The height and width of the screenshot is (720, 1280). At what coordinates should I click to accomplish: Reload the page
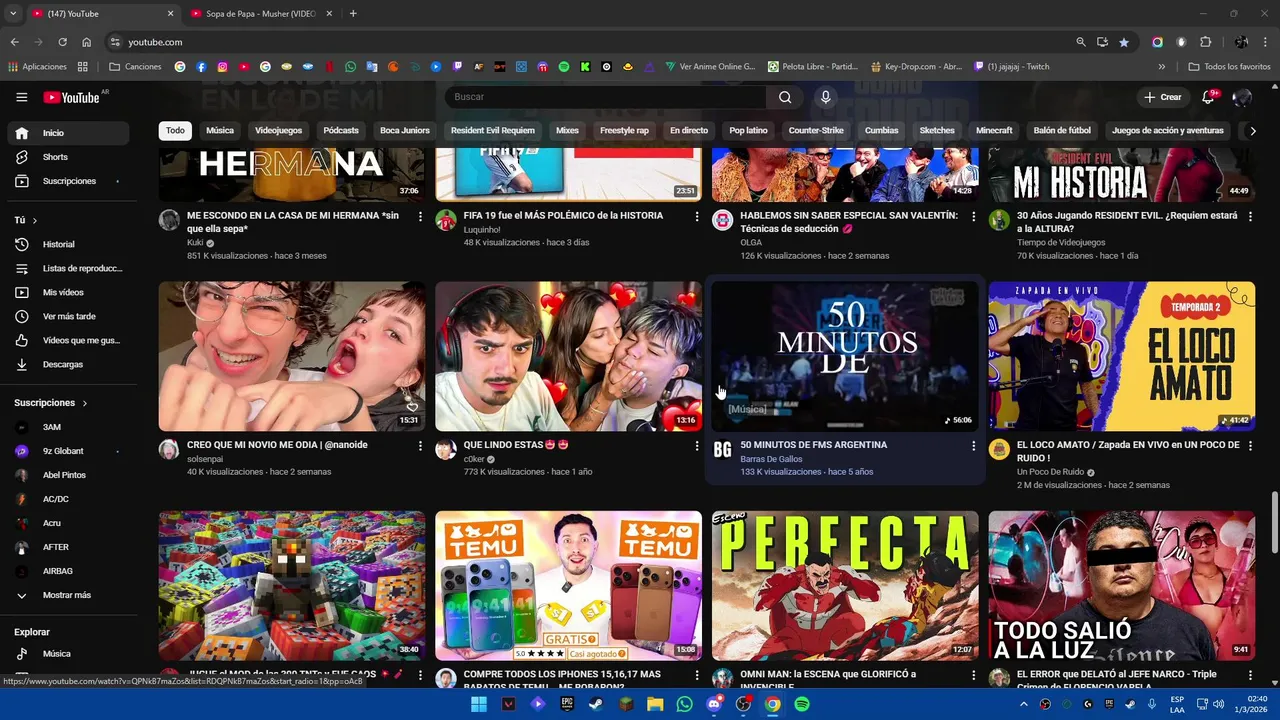62,42
